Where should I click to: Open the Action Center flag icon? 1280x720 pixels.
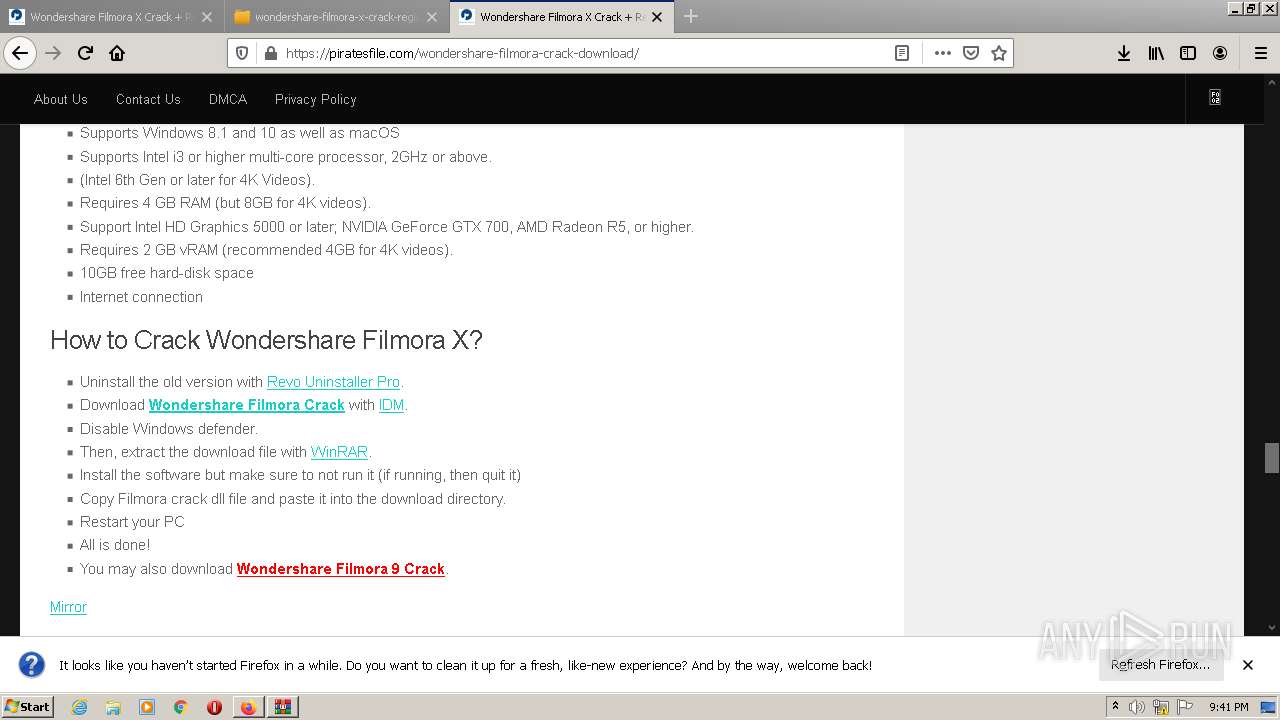point(1184,707)
